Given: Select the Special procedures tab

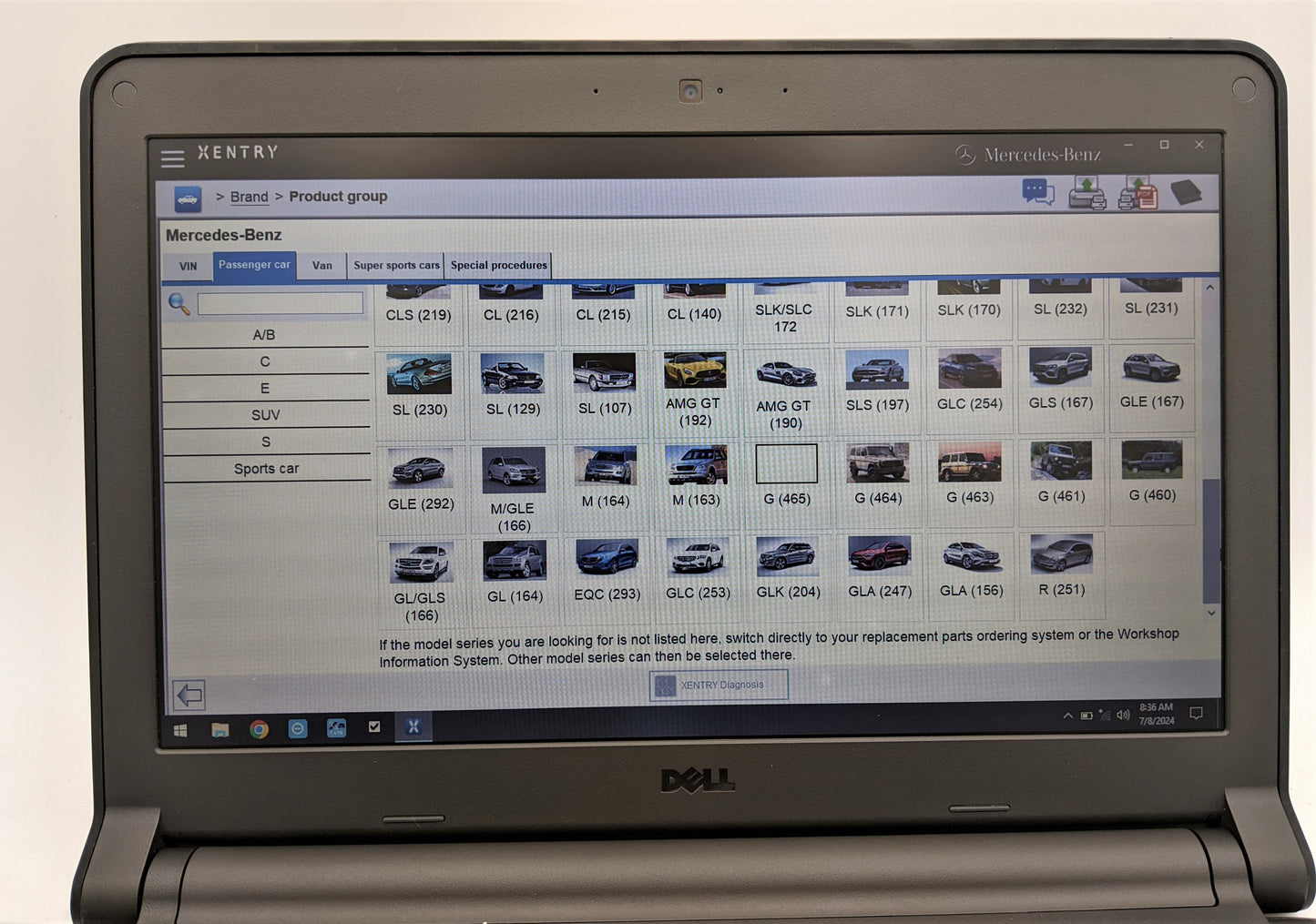Looking at the screenshot, I should coord(498,266).
